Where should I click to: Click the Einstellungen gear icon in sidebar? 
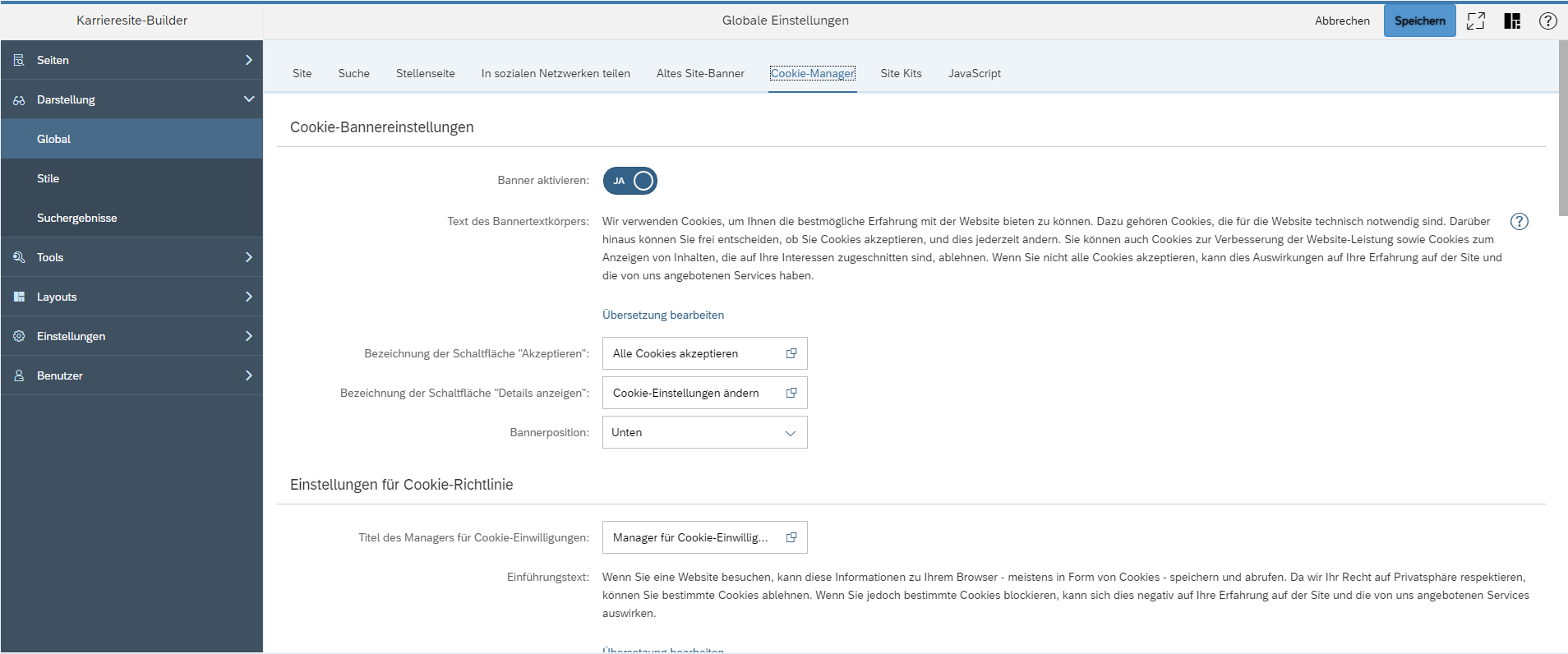coord(19,336)
